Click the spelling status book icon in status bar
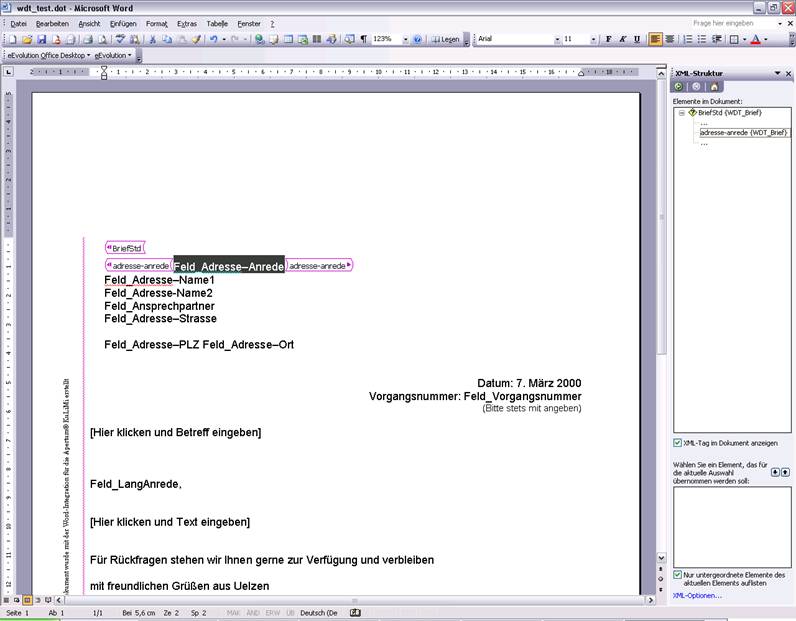 coord(355,613)
